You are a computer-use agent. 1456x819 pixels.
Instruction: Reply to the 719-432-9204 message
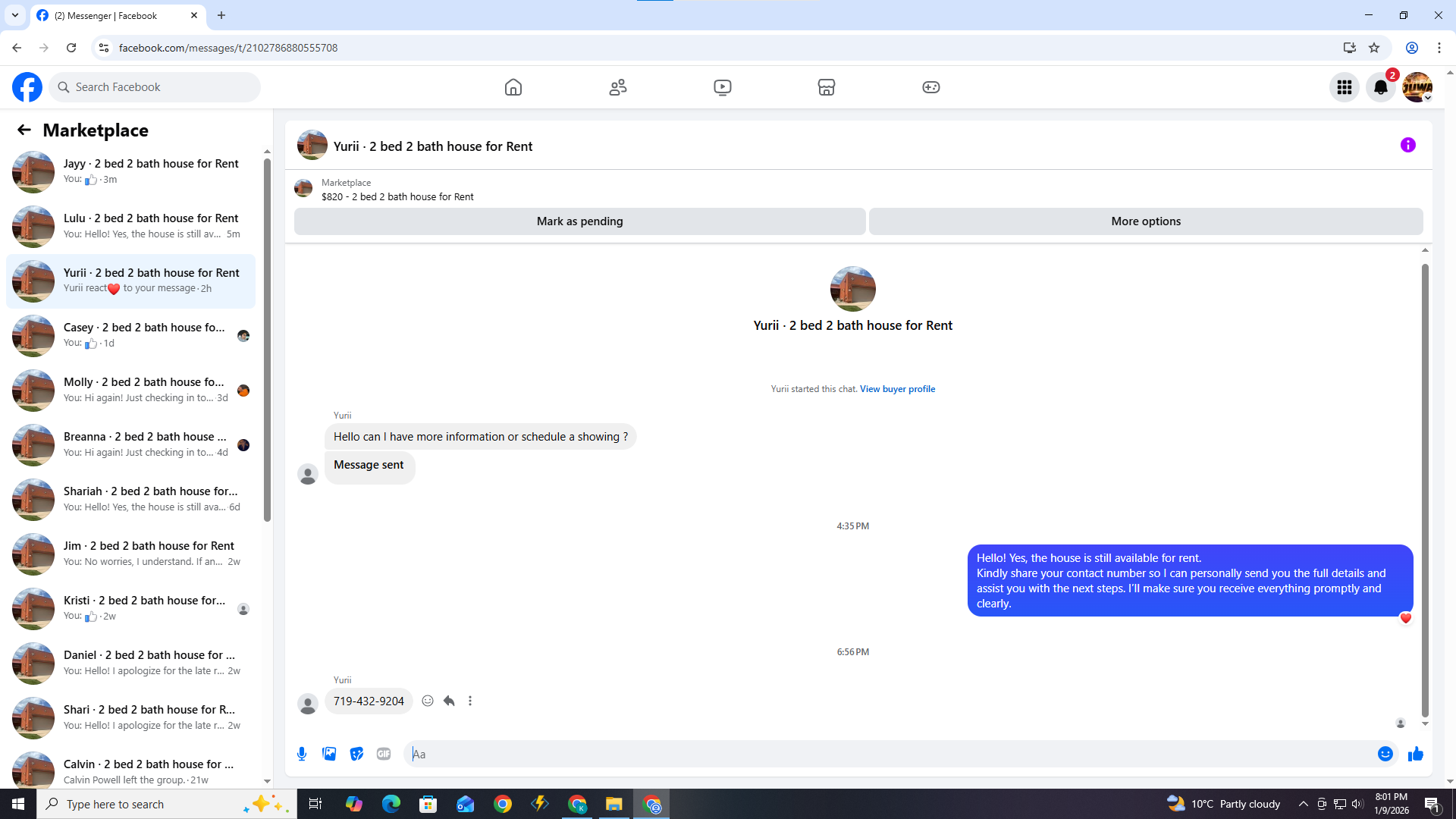coord(449,701)
